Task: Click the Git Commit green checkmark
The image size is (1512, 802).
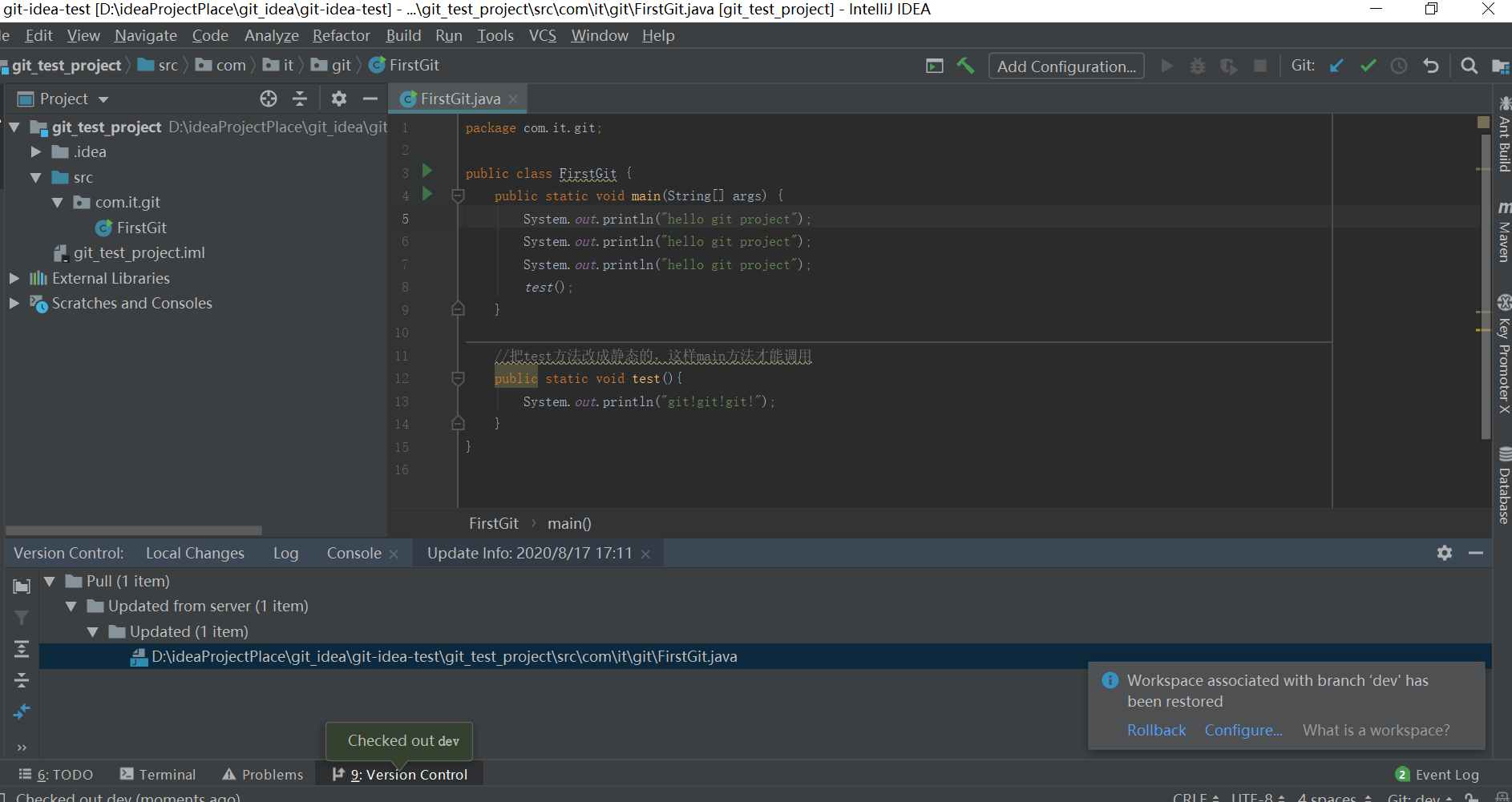Action: pos(1368,66)
